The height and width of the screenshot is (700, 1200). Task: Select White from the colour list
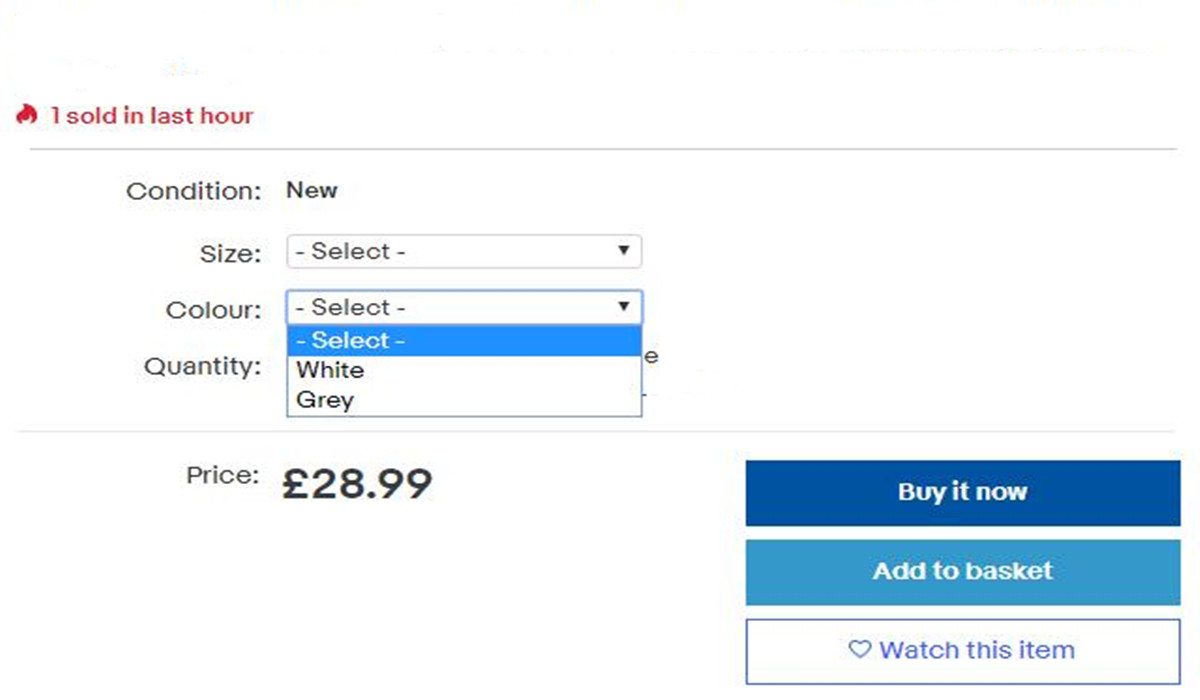click(x=331, y=371)
